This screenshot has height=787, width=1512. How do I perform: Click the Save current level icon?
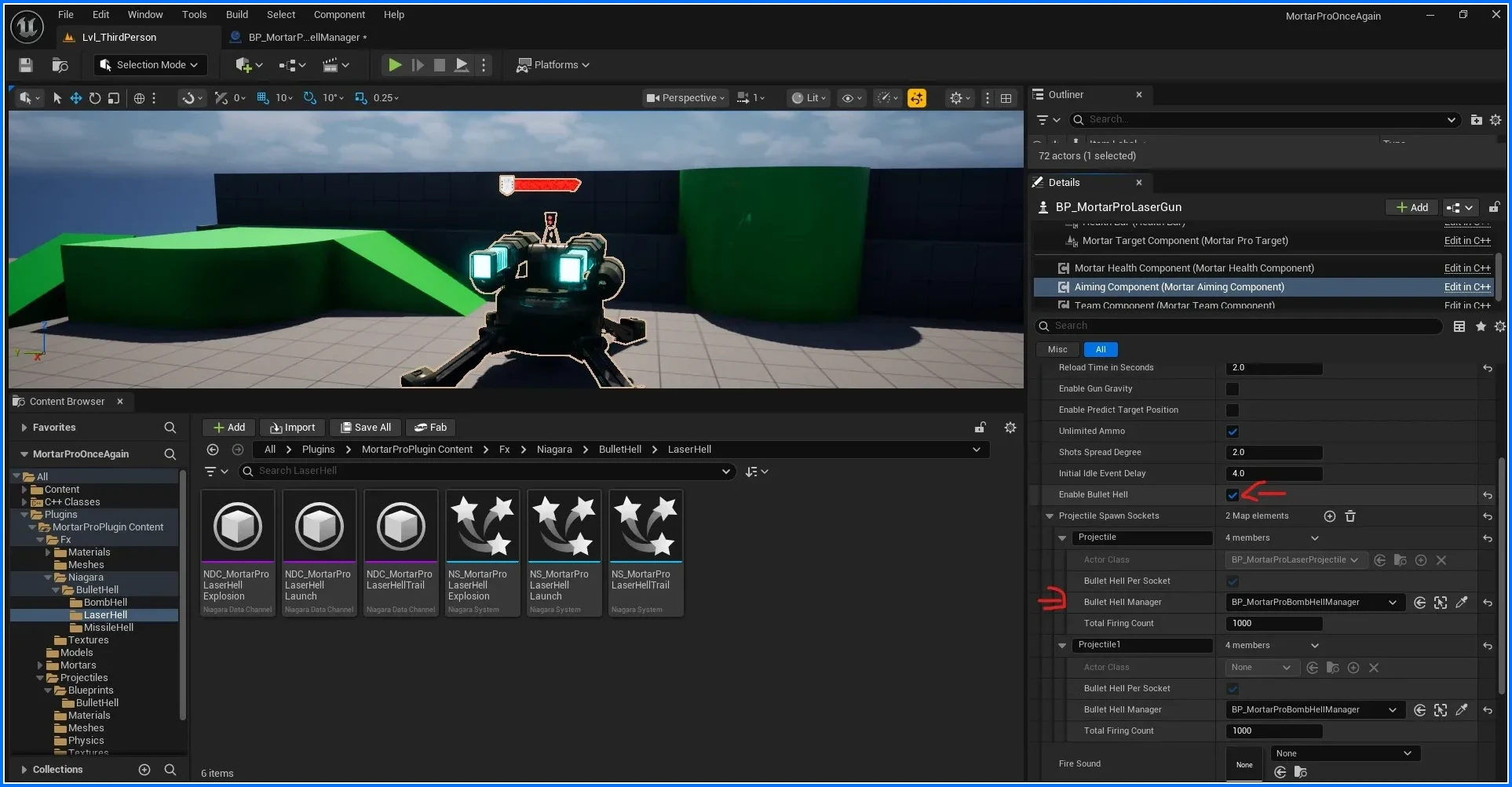26,65
